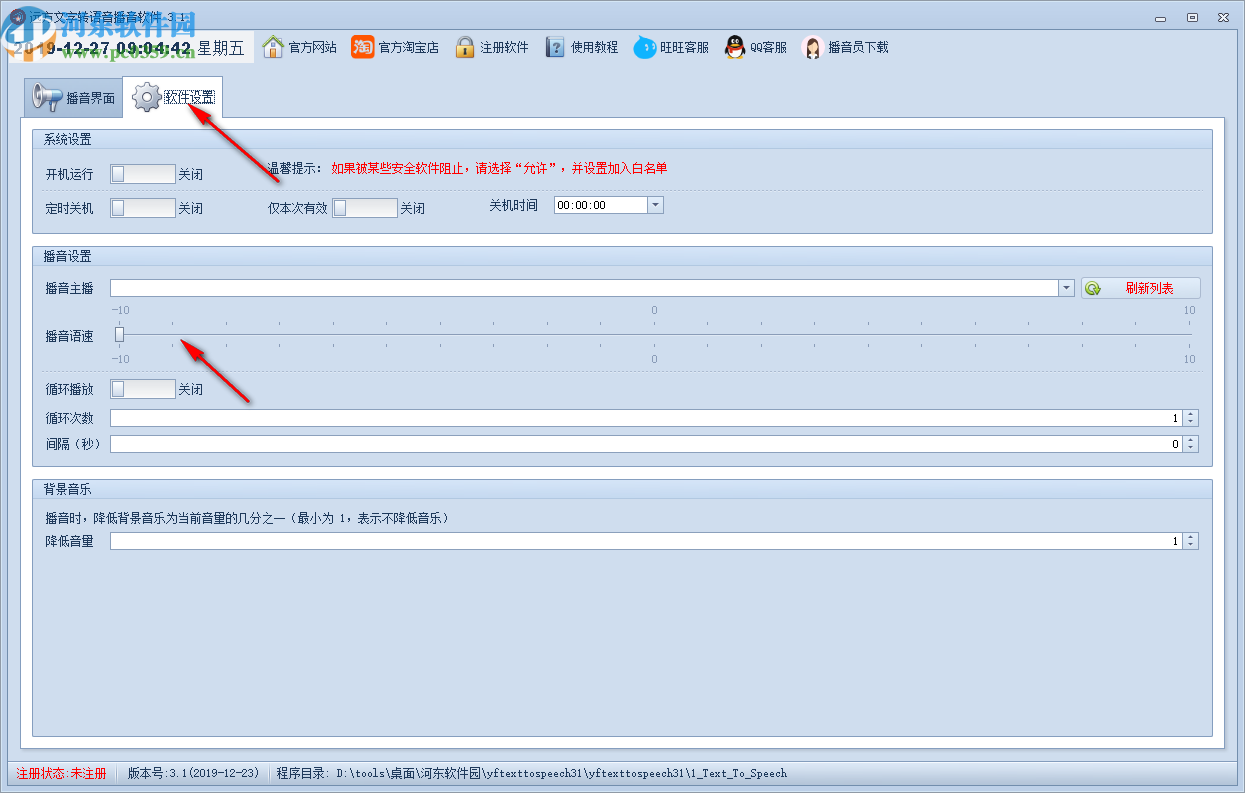The image size is (1245, 793).
Task: Click the 旺旺客服 blue chat icon
Action: point(645,47)
